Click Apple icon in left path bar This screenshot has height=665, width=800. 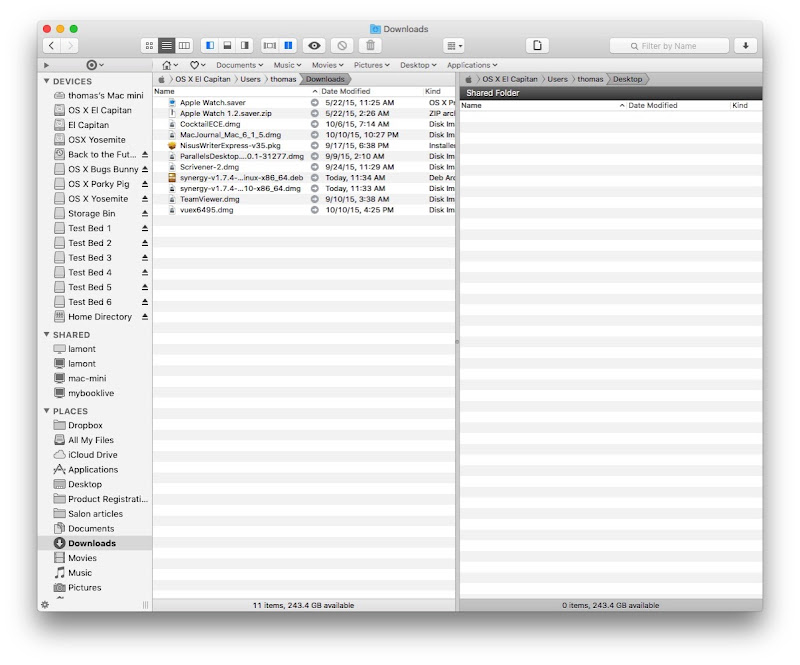tap(161, 79)
